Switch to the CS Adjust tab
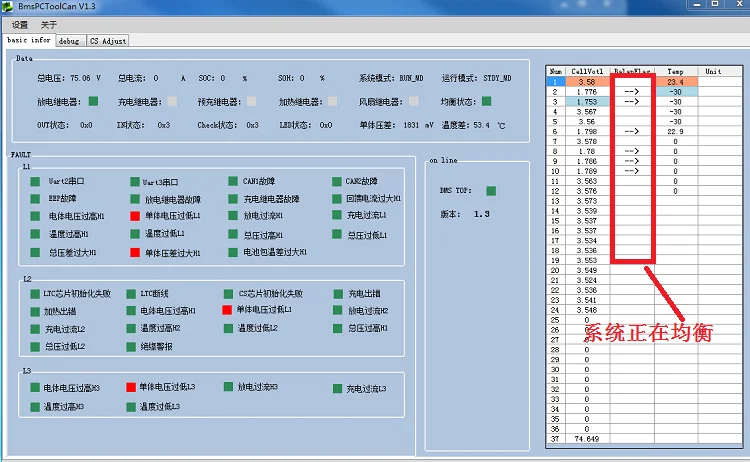The width and height of the screenshot is (750, 462). 107,41
